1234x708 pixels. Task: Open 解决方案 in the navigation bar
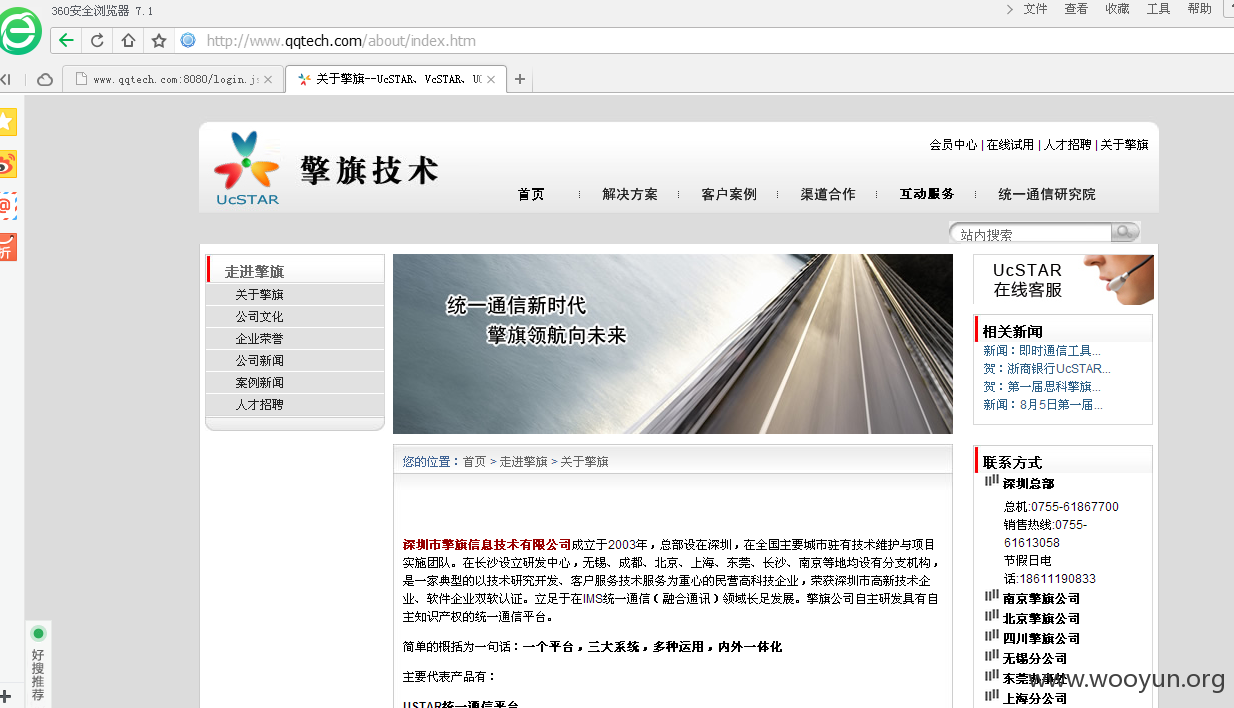[630, 194]
